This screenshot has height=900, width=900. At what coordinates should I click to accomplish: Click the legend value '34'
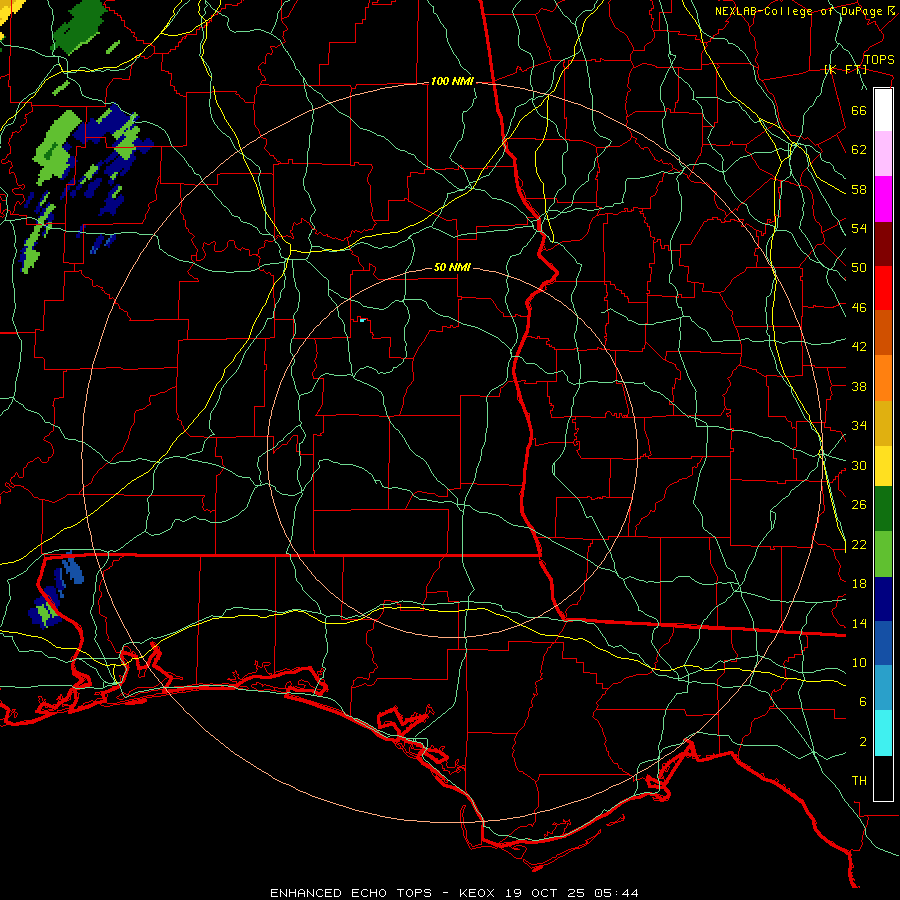pyautogui.click(x=859, y=426)
